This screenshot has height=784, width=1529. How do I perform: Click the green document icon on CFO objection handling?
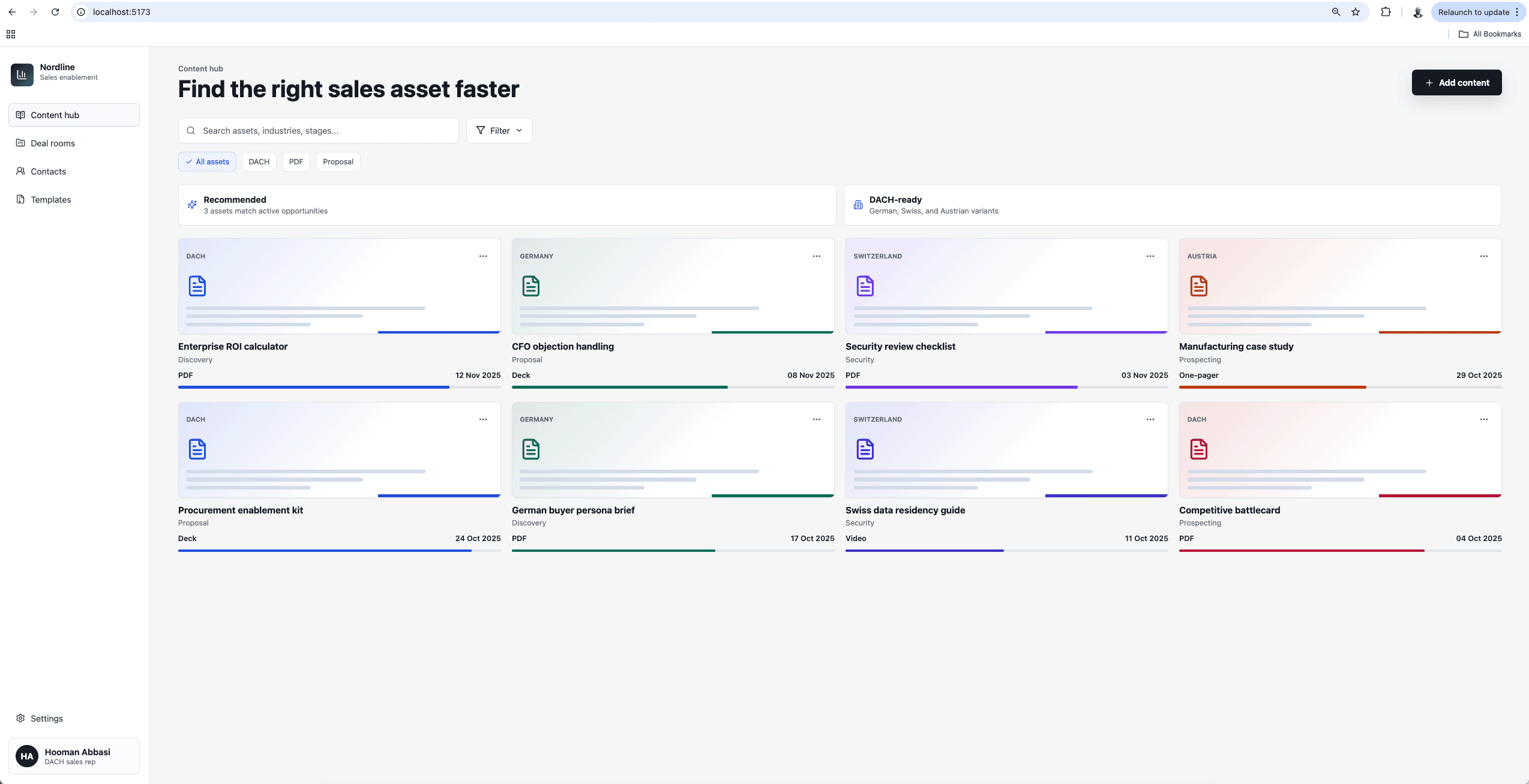pos(530,286)
